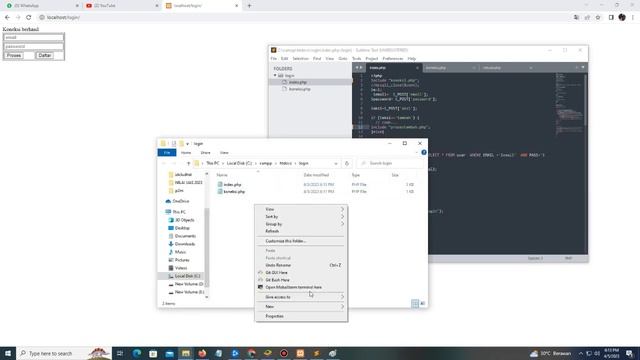
Task: Open a new Chrome tab with plus button
Action: tap(249, 6)
